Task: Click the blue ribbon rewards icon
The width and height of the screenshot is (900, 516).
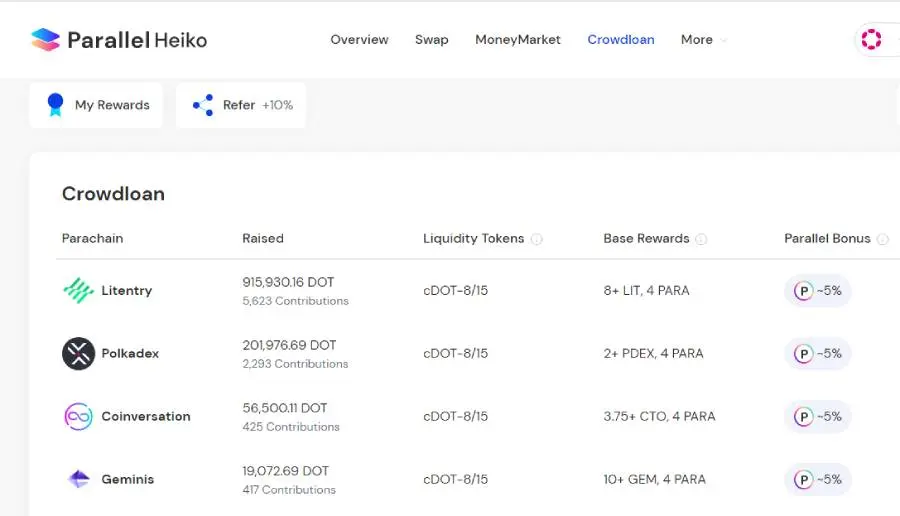Action: click(x=55, y=104)
